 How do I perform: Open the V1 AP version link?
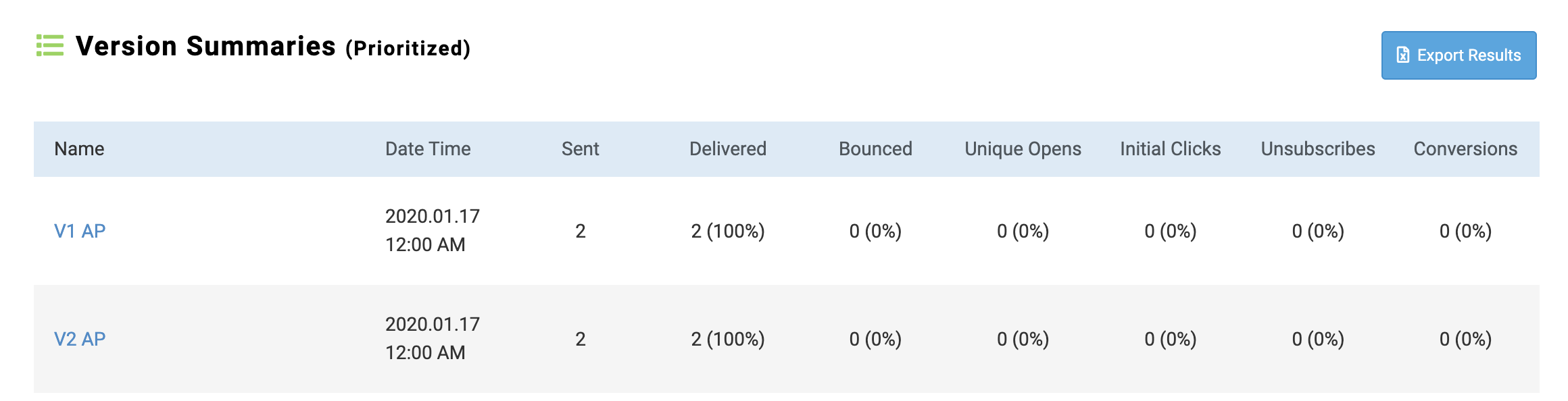pos(80,231)
